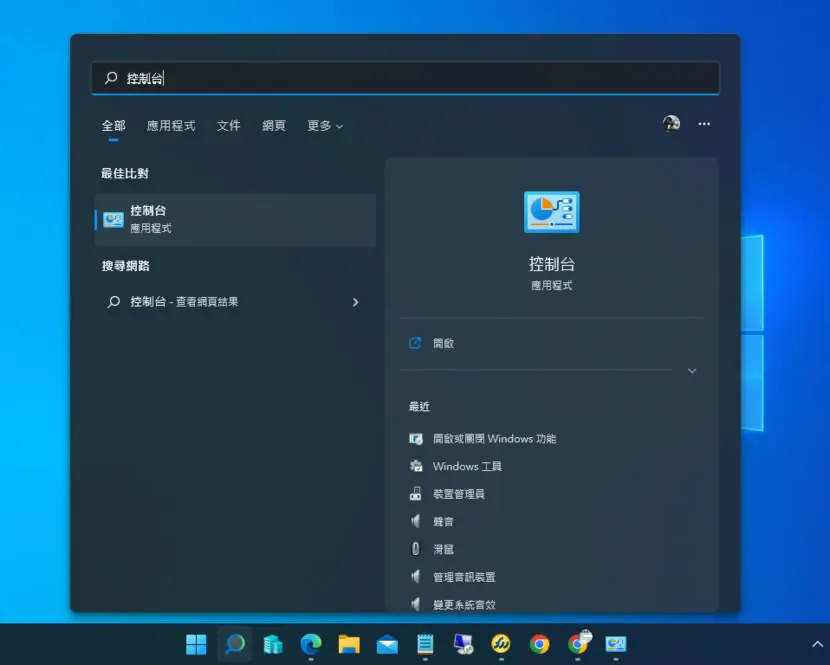Open File Explorer from taskbar
This screenshot has height=665, width=830.
349,644
